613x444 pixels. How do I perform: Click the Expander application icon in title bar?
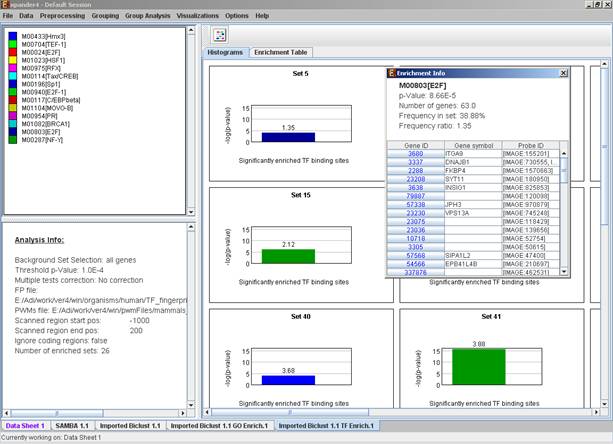(5, 4)
